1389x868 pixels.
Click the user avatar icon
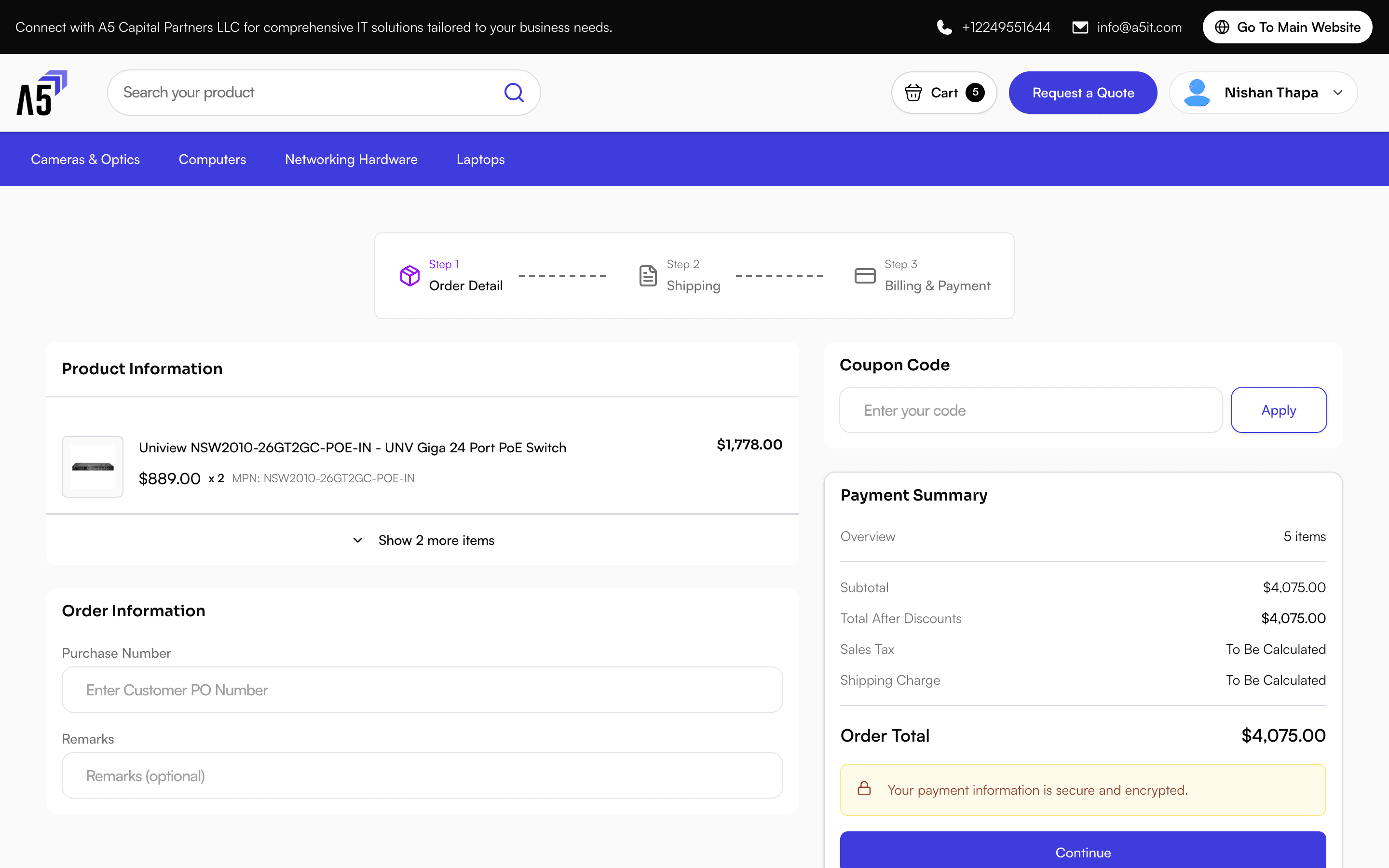pos(1197,93)
